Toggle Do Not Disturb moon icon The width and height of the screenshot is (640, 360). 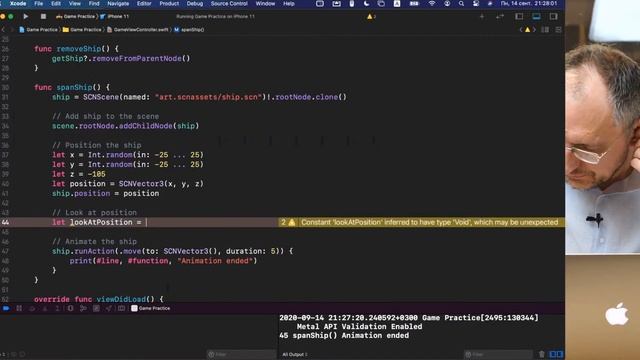(x=366, y=4)
